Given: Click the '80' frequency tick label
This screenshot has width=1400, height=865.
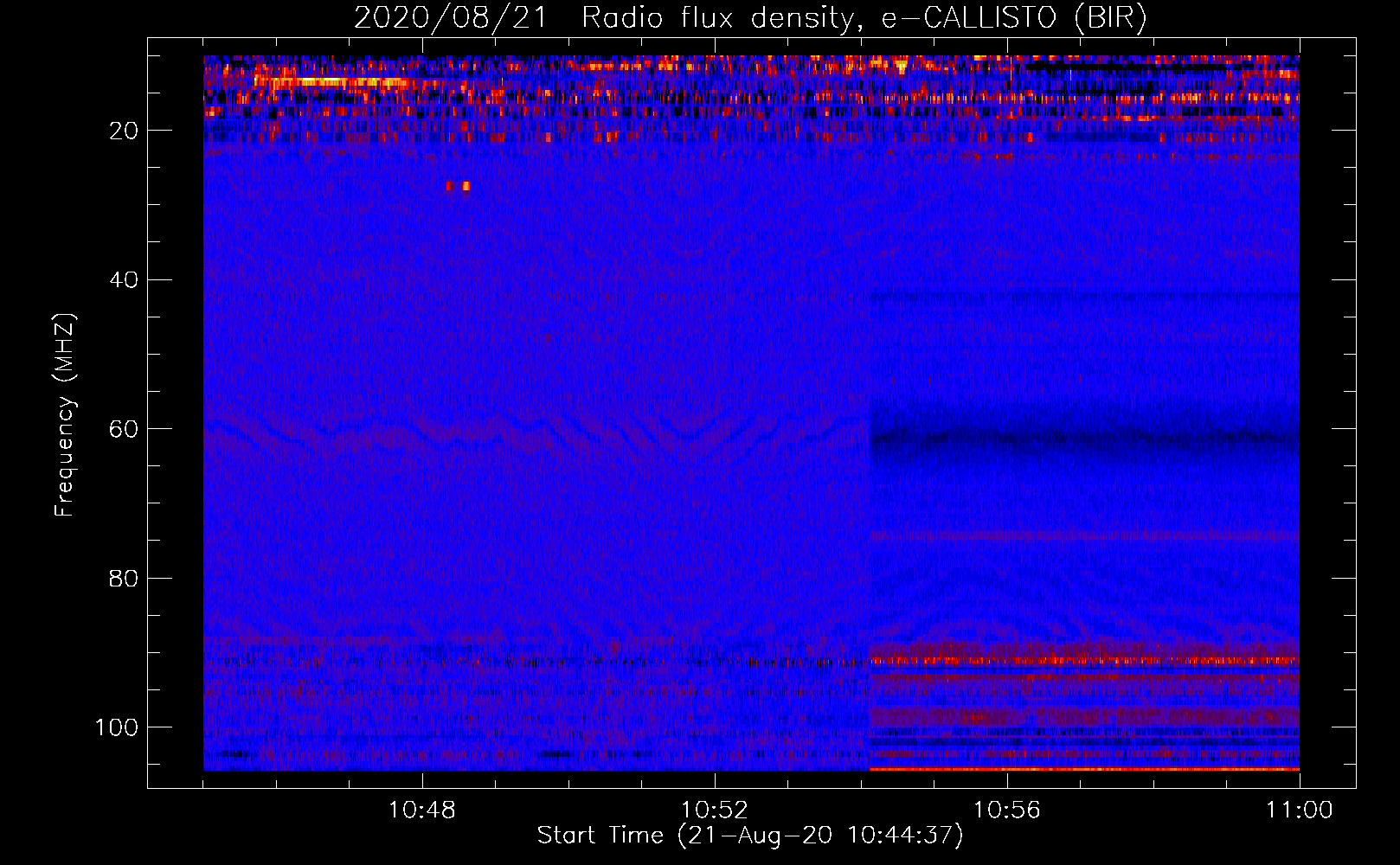Looking at the screenshot, I should 124,578.
